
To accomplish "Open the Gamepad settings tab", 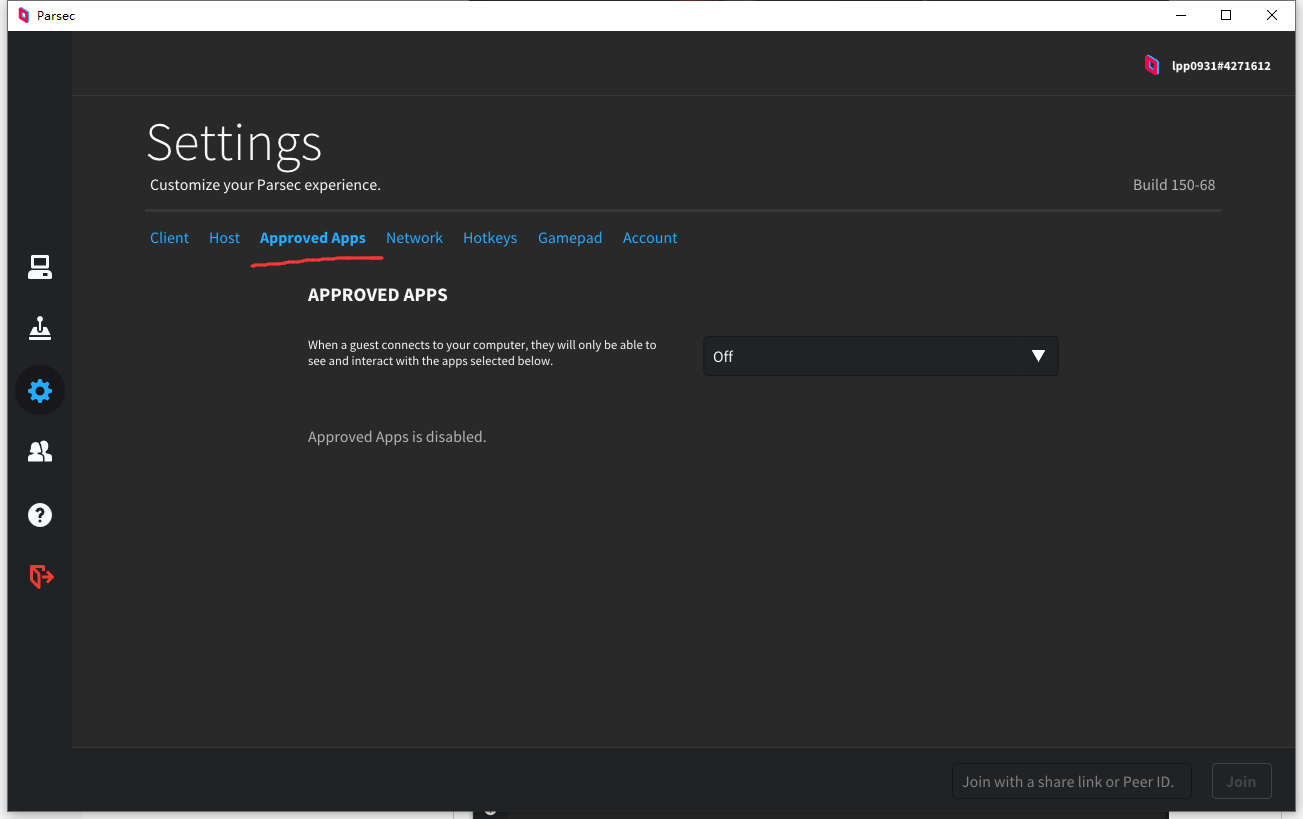I will (570, 238).
